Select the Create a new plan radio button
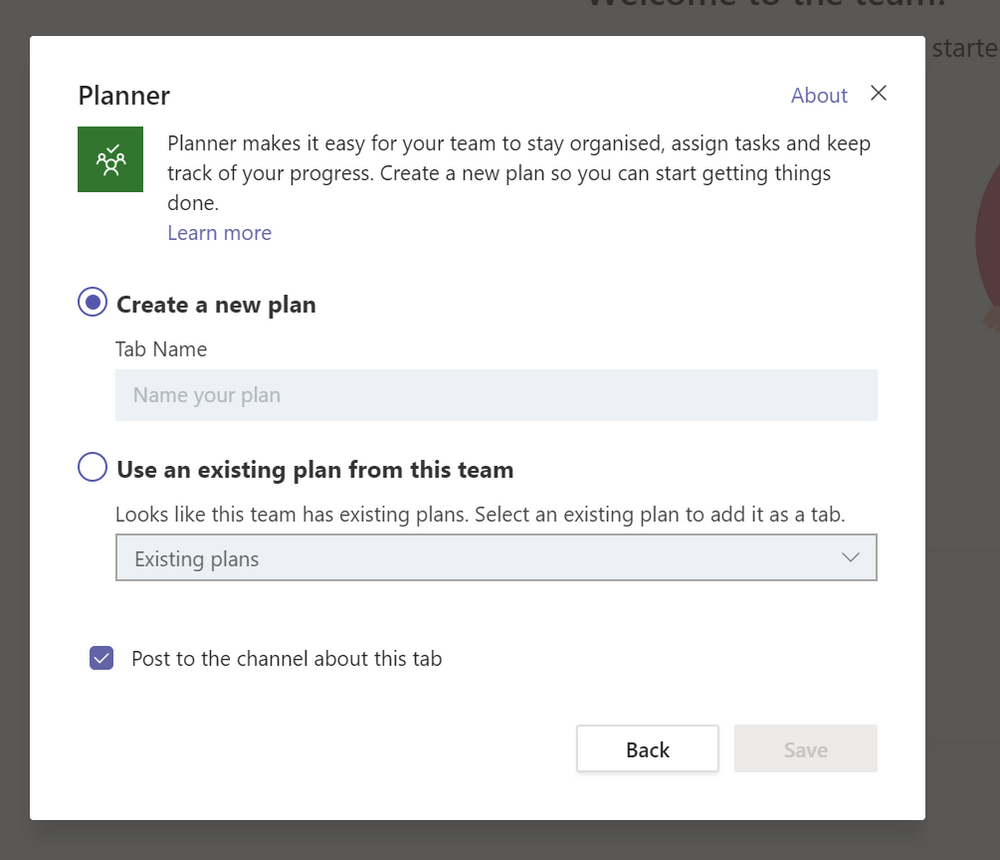Image resolution: width=1000 pixels, height=860 pixels. point(92,303)
